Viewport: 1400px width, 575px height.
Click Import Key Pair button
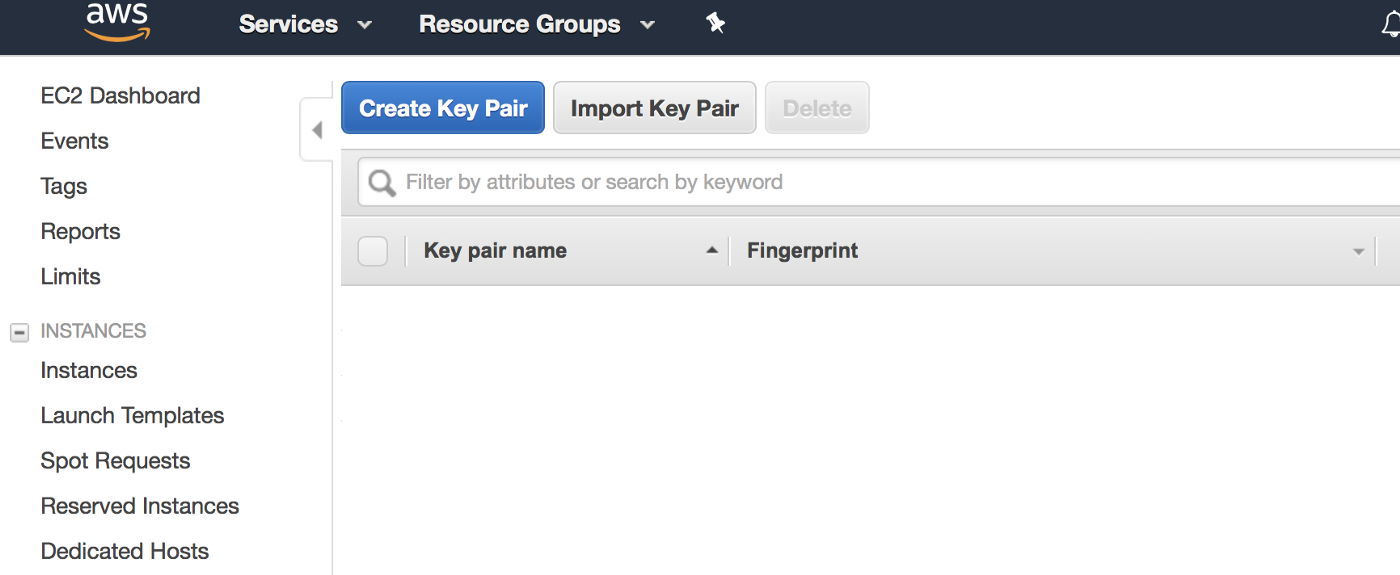click(655, 108)
